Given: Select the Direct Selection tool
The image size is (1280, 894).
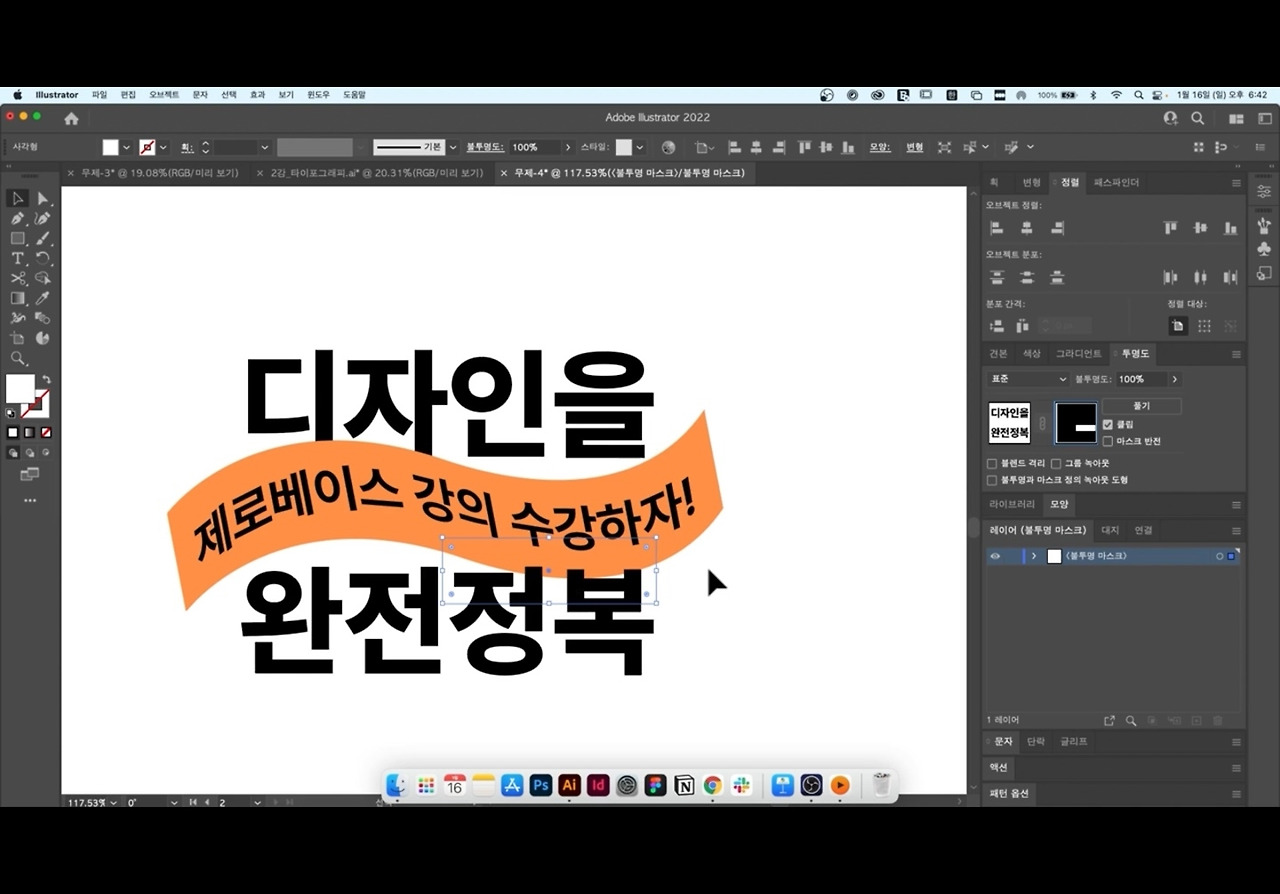Looking at the screenshot, I should coord(43,199).
